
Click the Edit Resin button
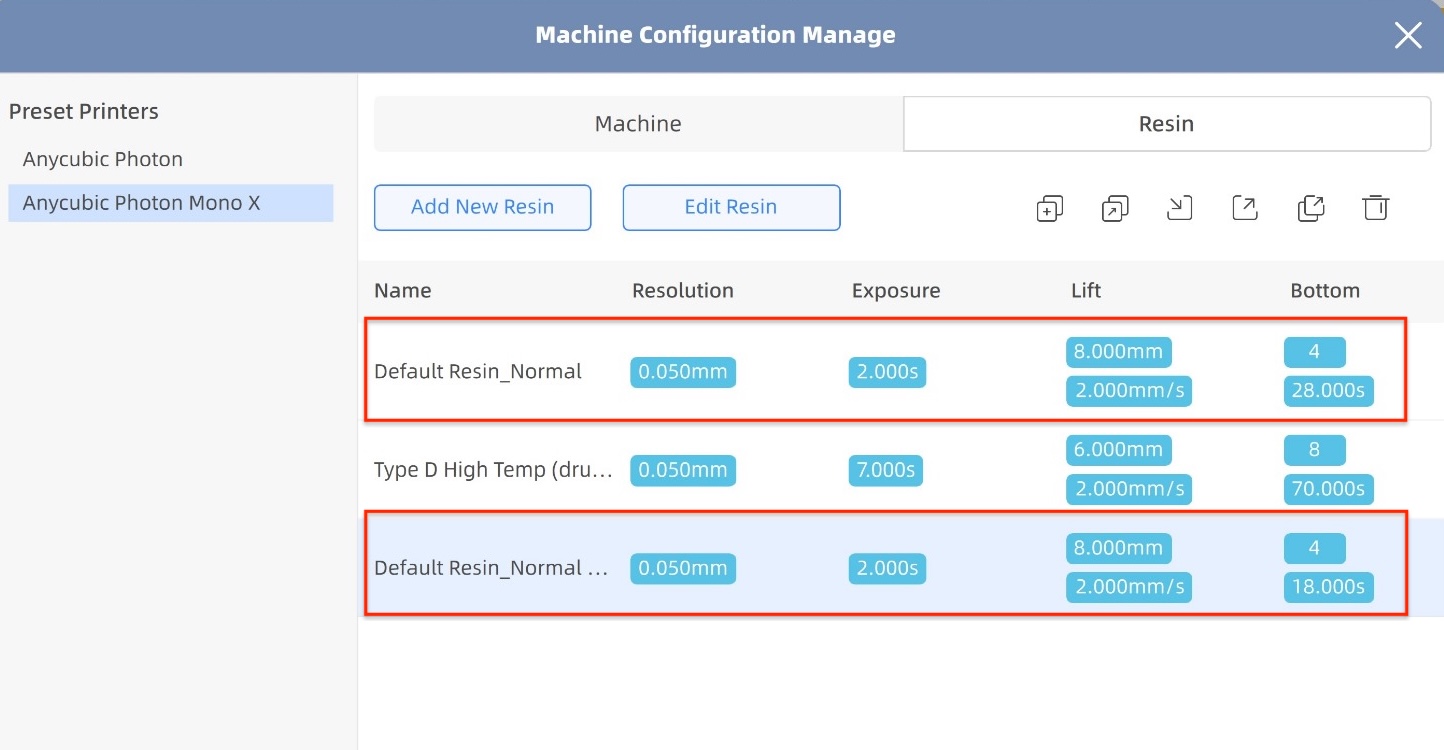(x=731, y=207)
